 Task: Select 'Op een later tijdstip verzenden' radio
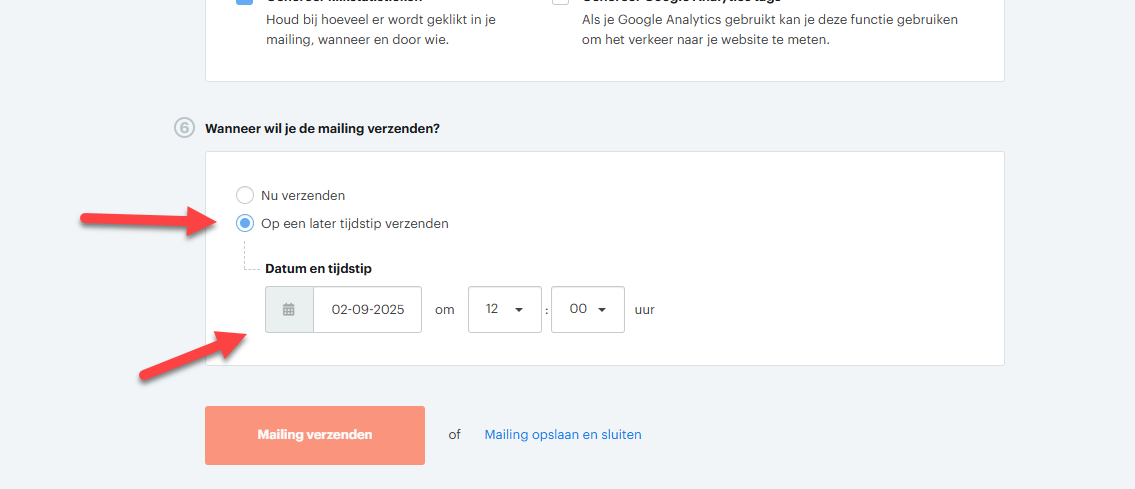point(245,224)
